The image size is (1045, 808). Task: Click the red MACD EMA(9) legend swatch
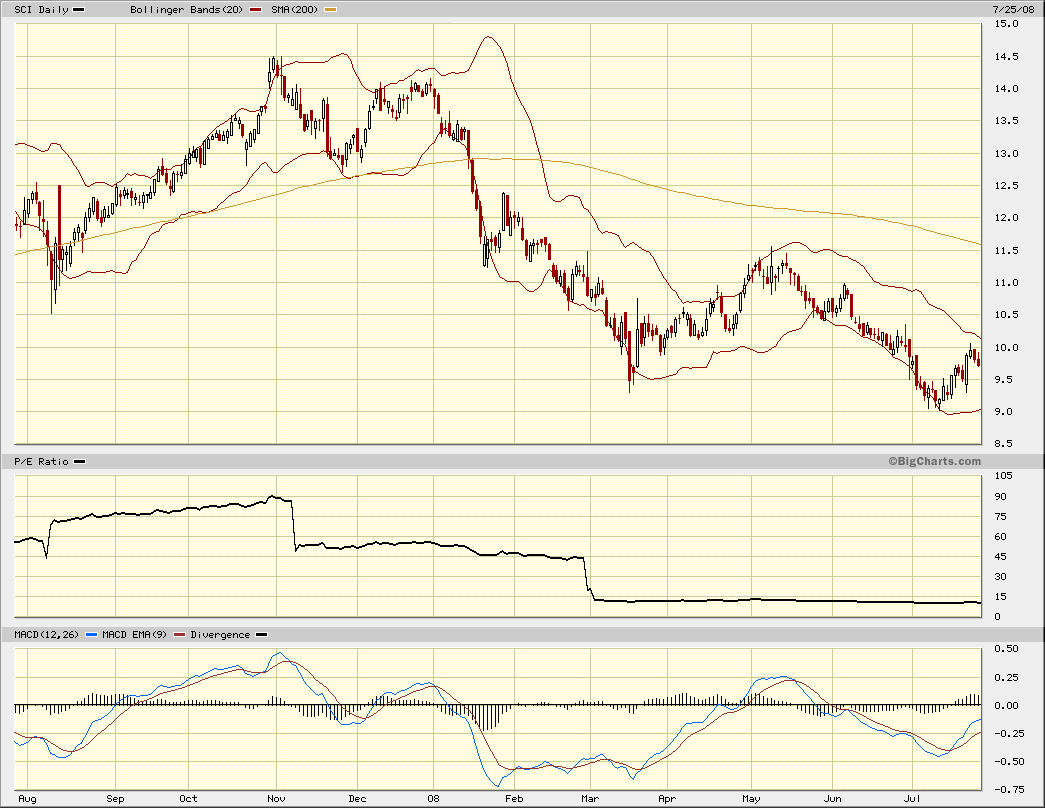coord(179,635)
